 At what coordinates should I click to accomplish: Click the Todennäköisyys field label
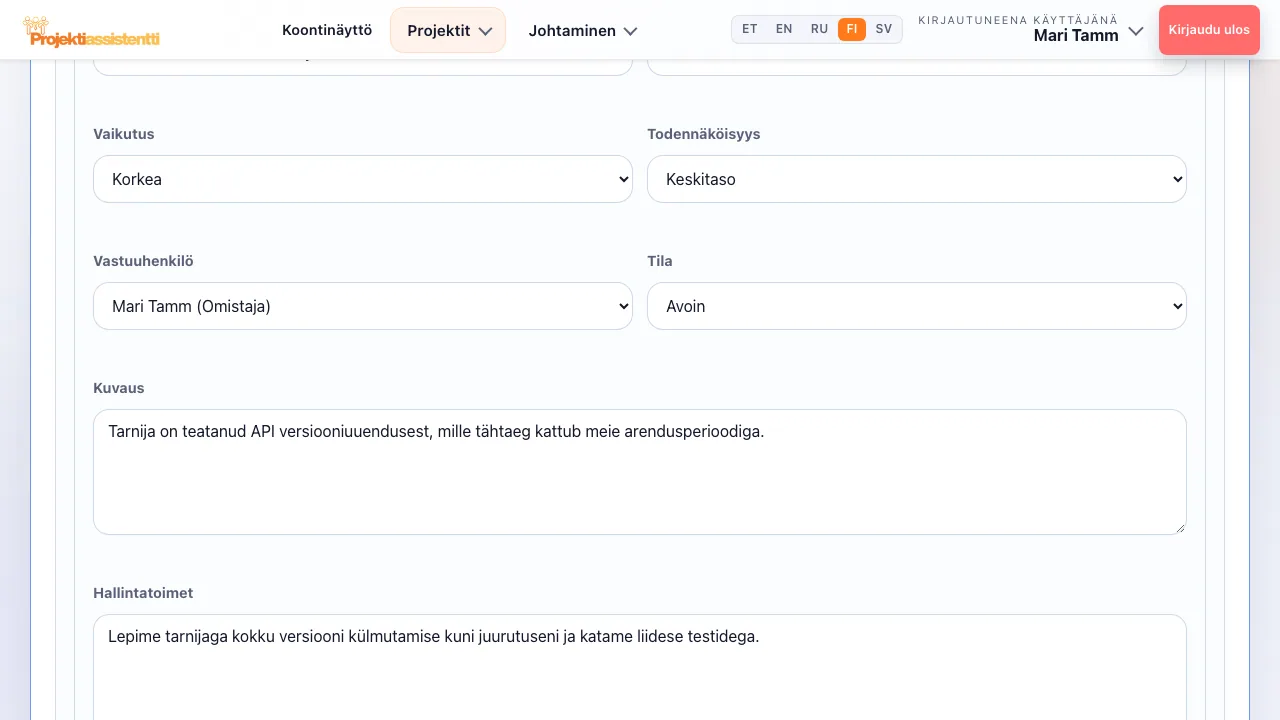pyautogui.click(x=704, y=134)
